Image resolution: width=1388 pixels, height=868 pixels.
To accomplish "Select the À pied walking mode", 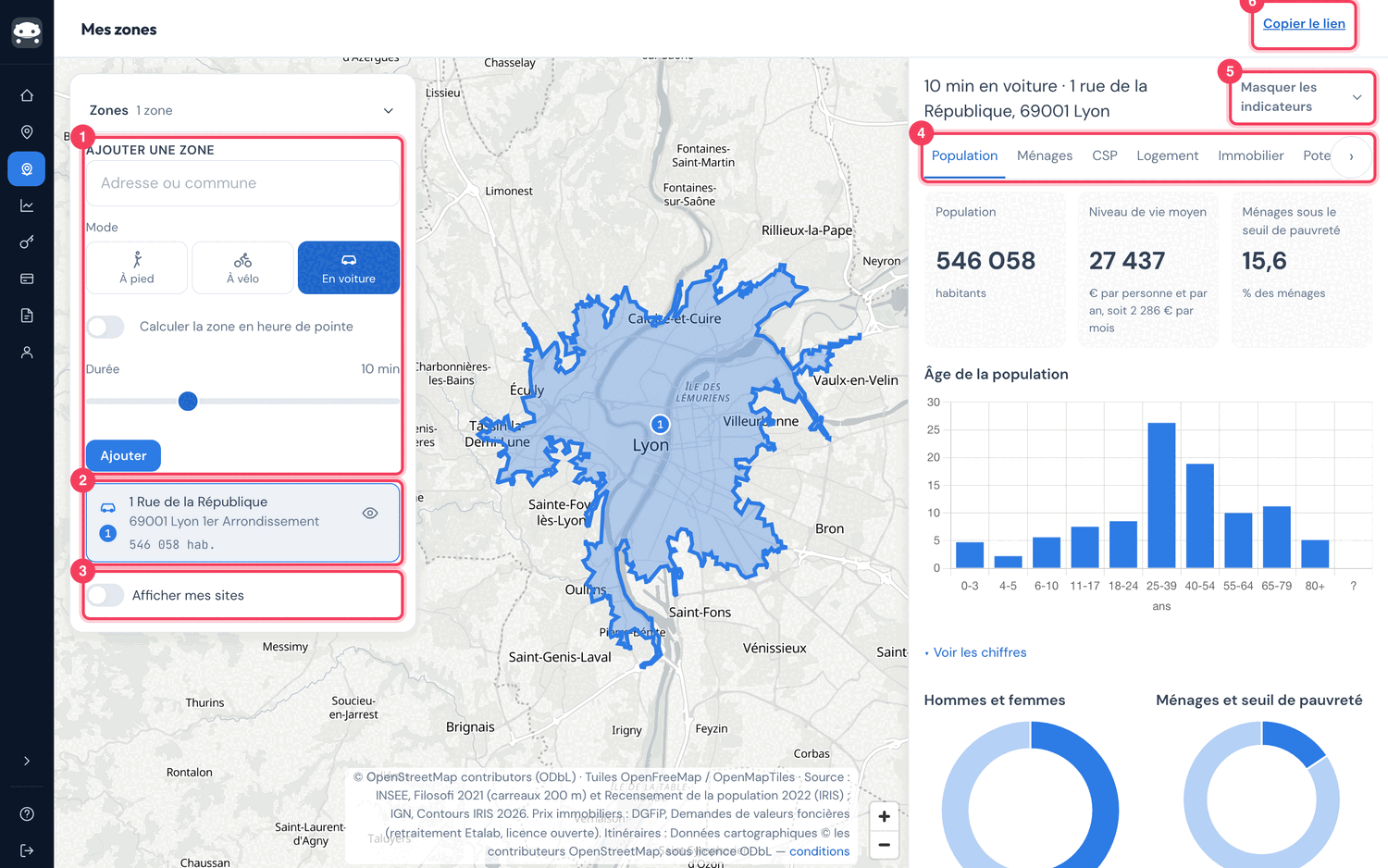I will [137, 267].
